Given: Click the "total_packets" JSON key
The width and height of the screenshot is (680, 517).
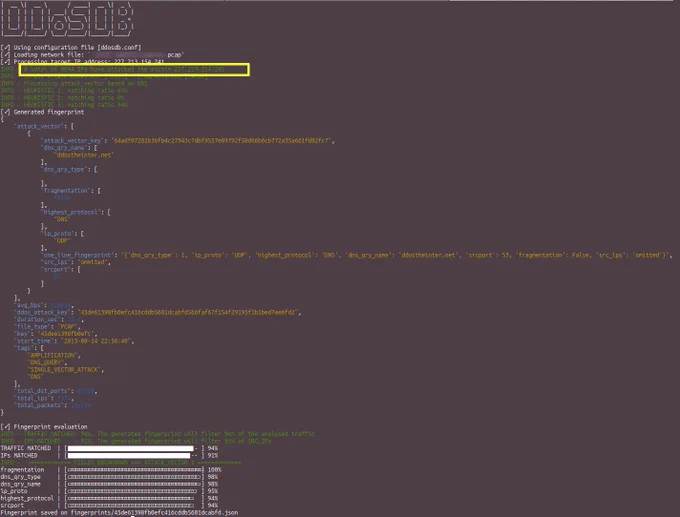Looking at the screenshot, I should [x=40, y=405].
